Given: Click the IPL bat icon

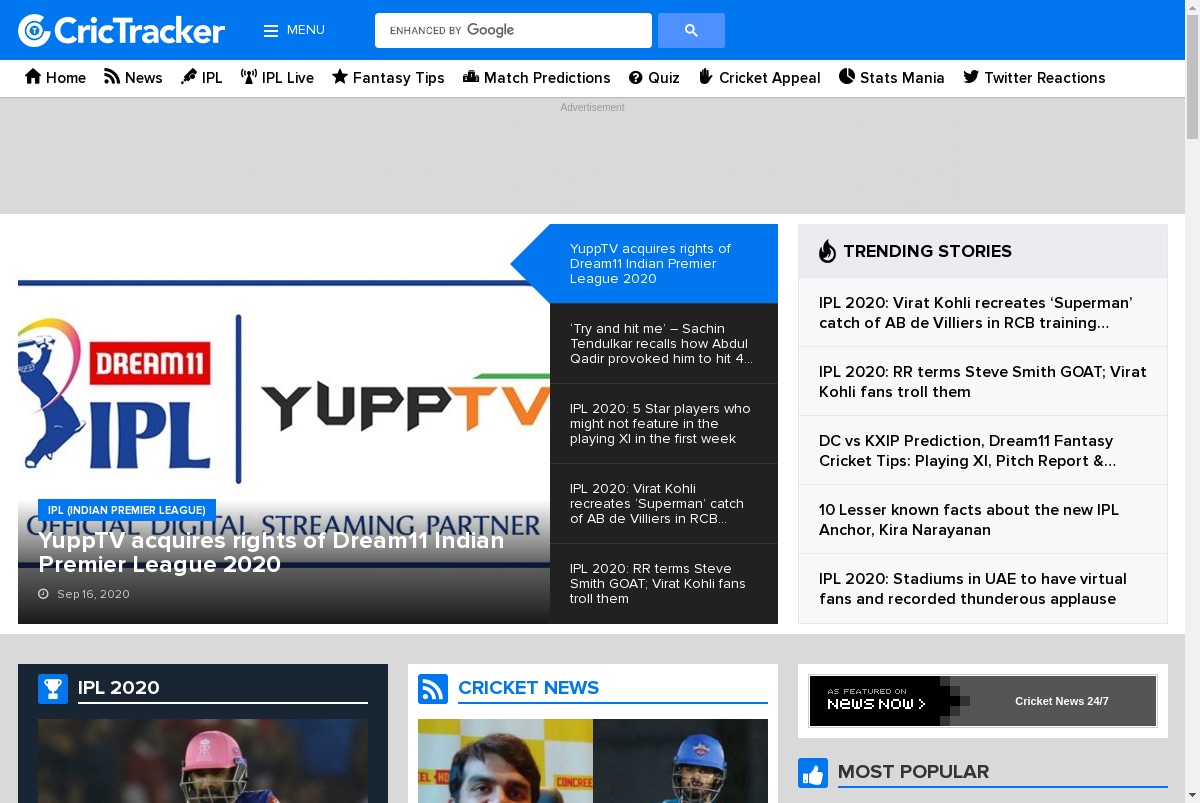Looking at the screenshot, I should click(189, 77).
